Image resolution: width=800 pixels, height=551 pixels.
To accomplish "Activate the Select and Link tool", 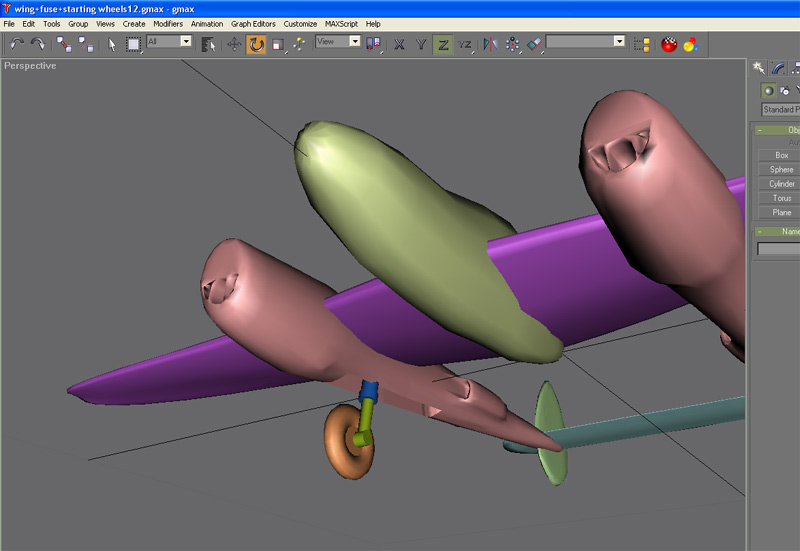I will [x=64, y=44].
